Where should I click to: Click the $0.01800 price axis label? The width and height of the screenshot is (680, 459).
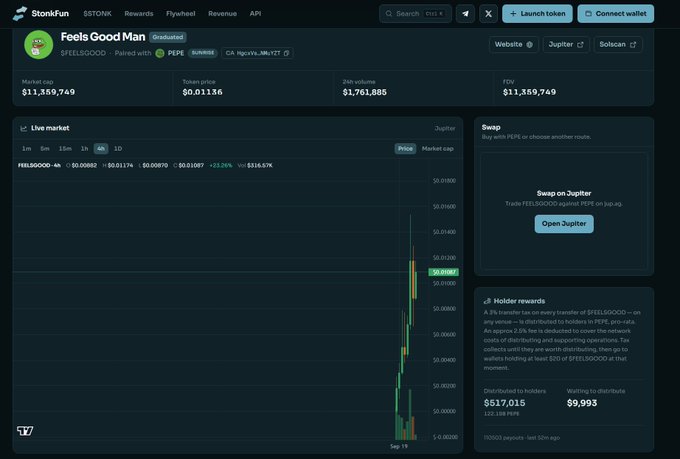click(445, 181)
